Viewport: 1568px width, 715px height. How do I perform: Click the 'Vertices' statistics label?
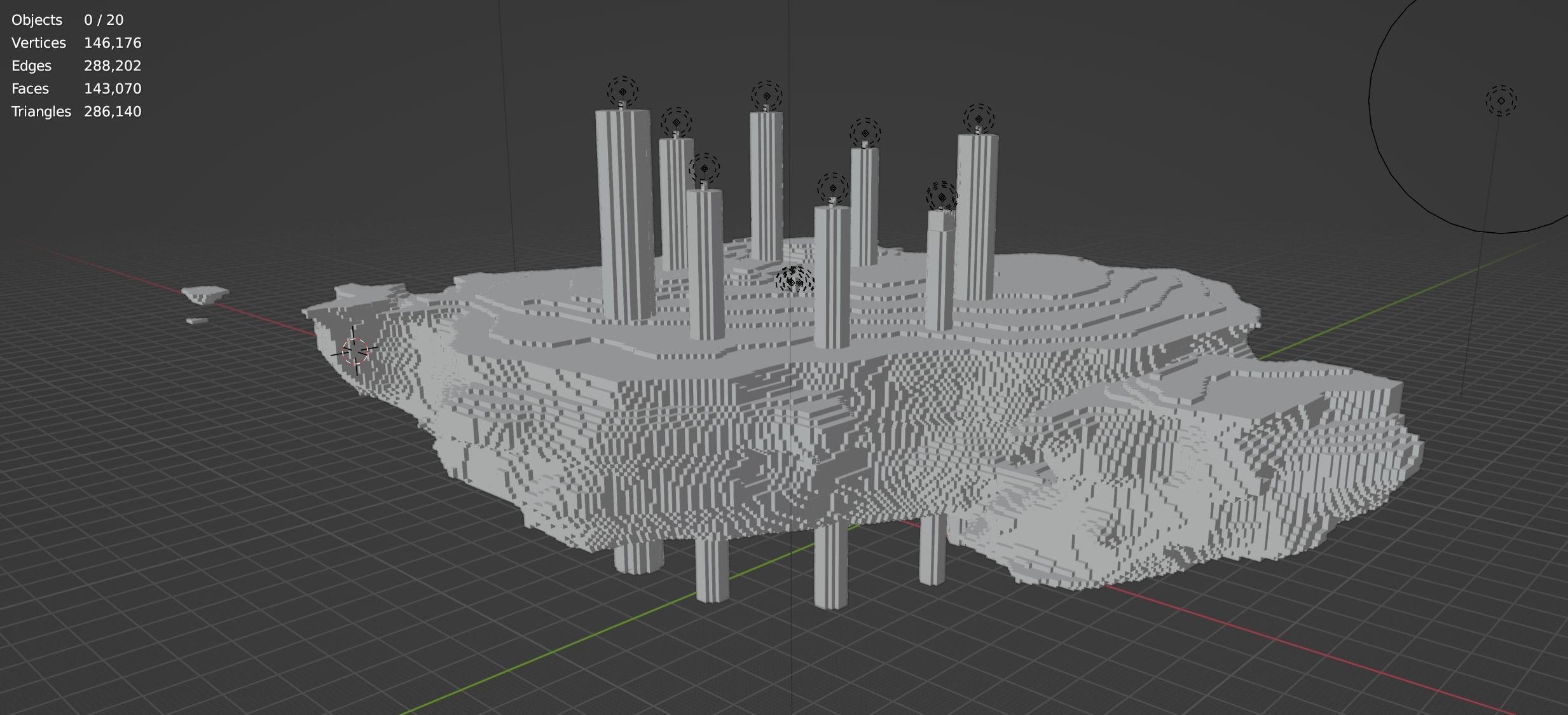click(x=39, y=43)
